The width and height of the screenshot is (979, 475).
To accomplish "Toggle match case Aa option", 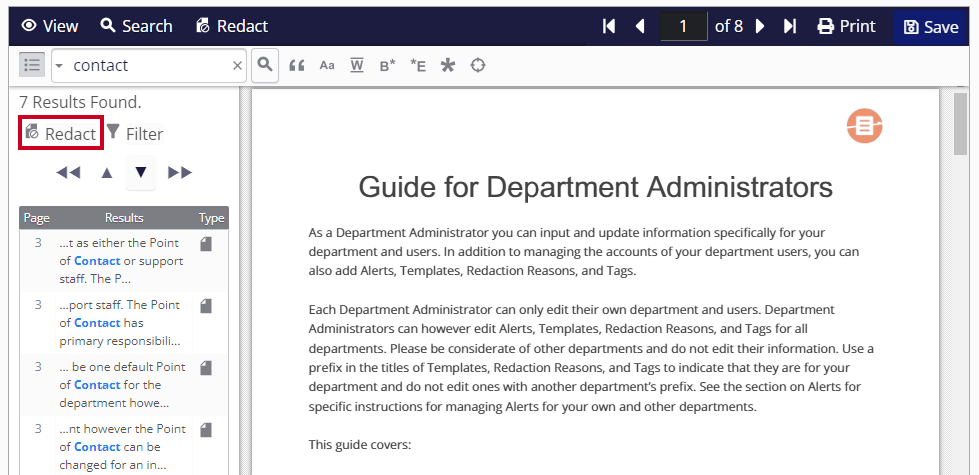I will point(327,65).
